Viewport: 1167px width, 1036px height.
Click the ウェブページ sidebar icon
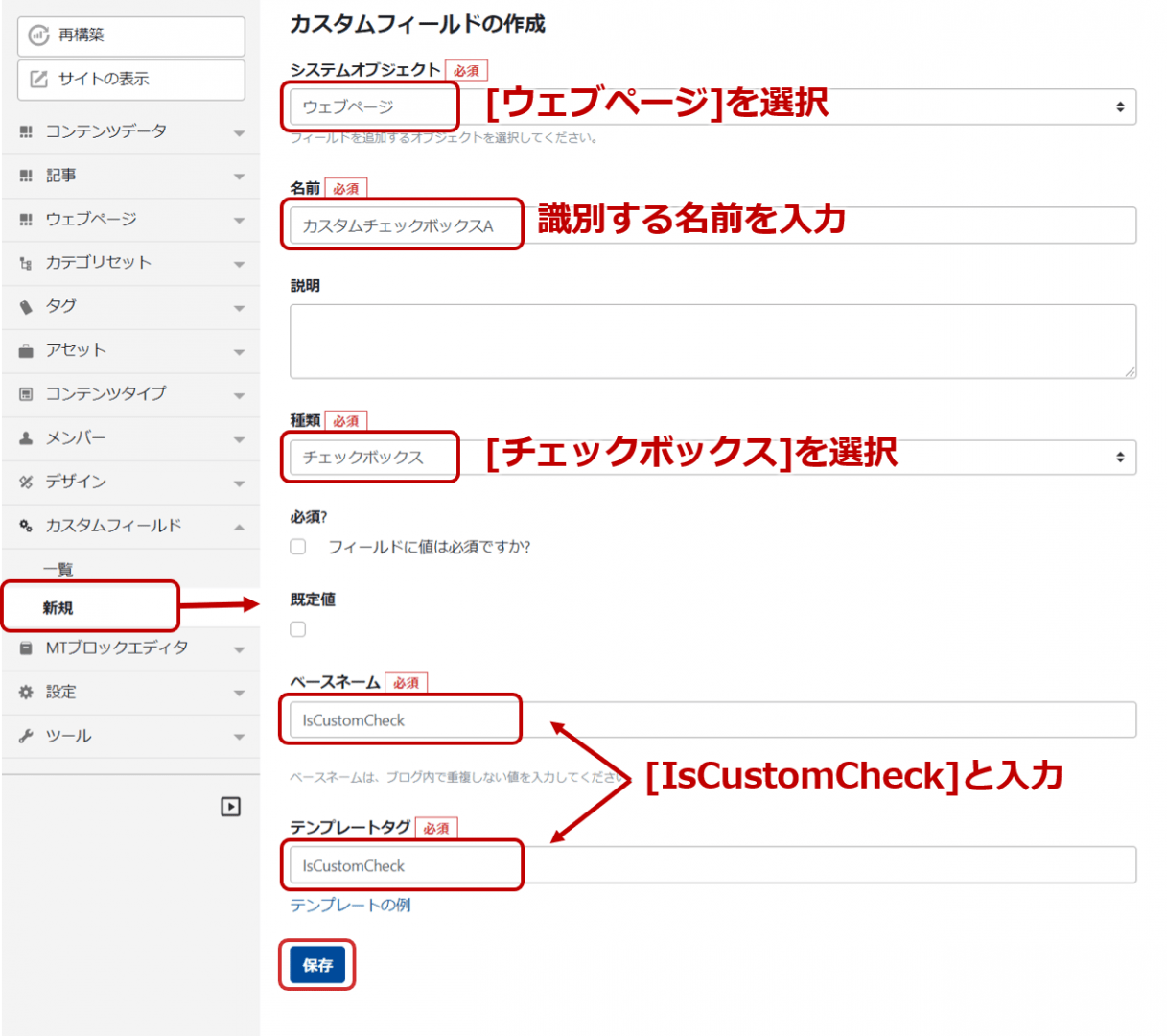26,220
